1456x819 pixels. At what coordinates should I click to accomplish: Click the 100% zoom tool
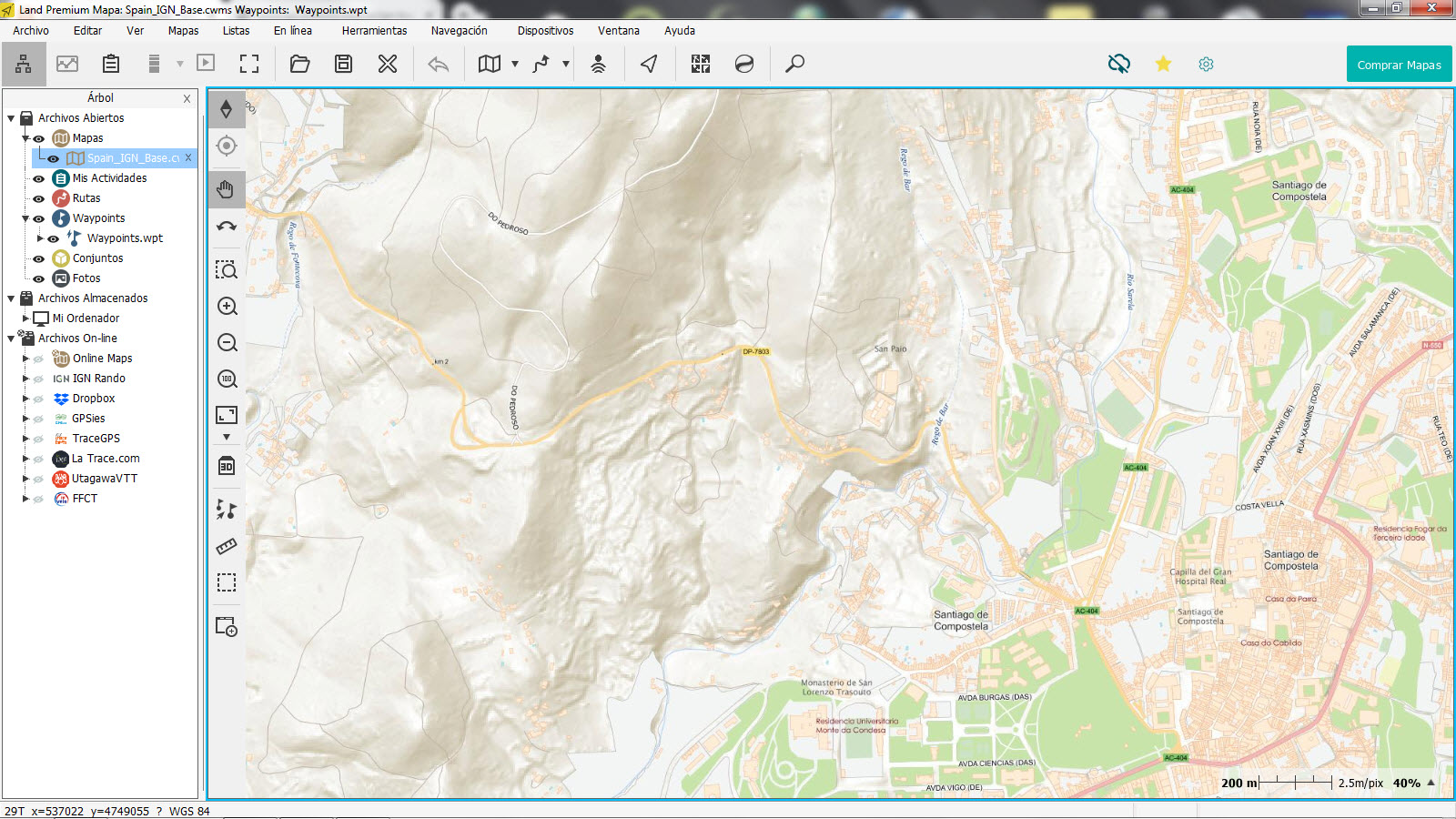[227, 379]
